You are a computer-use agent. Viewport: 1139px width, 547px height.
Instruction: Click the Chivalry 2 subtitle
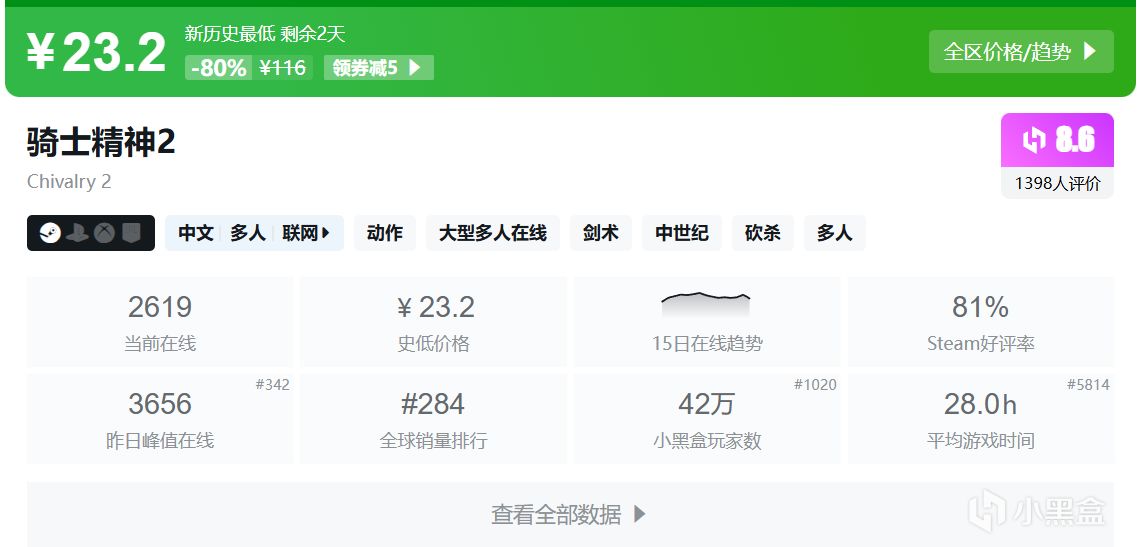69,182
